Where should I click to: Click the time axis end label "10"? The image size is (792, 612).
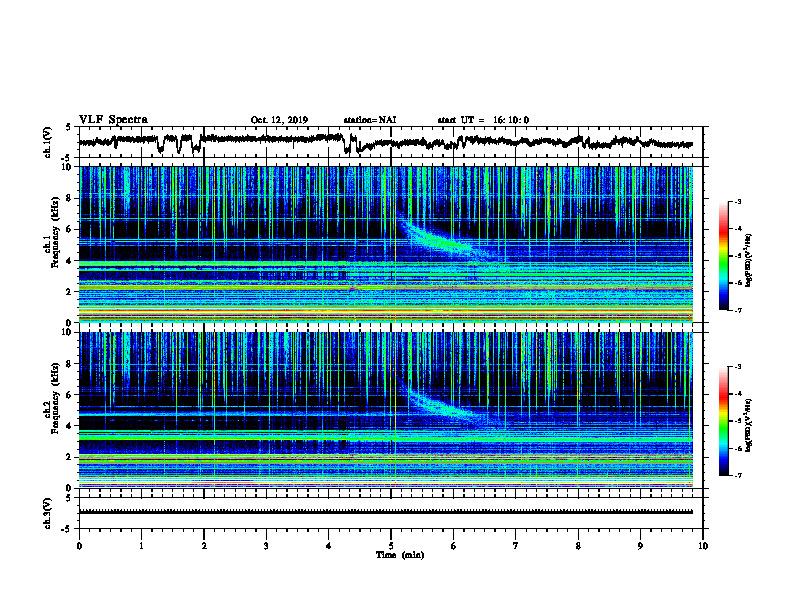click(703, 546)
